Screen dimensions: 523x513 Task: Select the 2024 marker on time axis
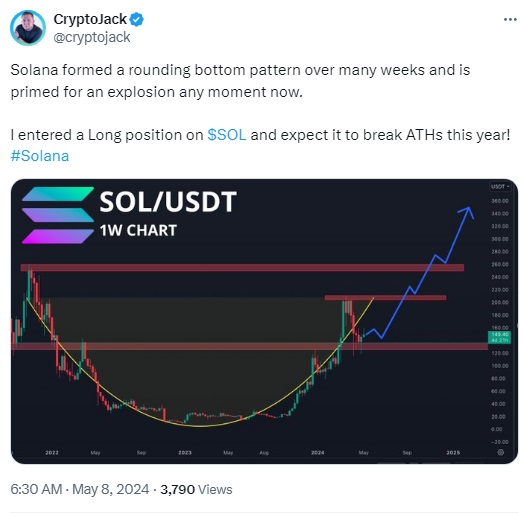click(318, 453)
